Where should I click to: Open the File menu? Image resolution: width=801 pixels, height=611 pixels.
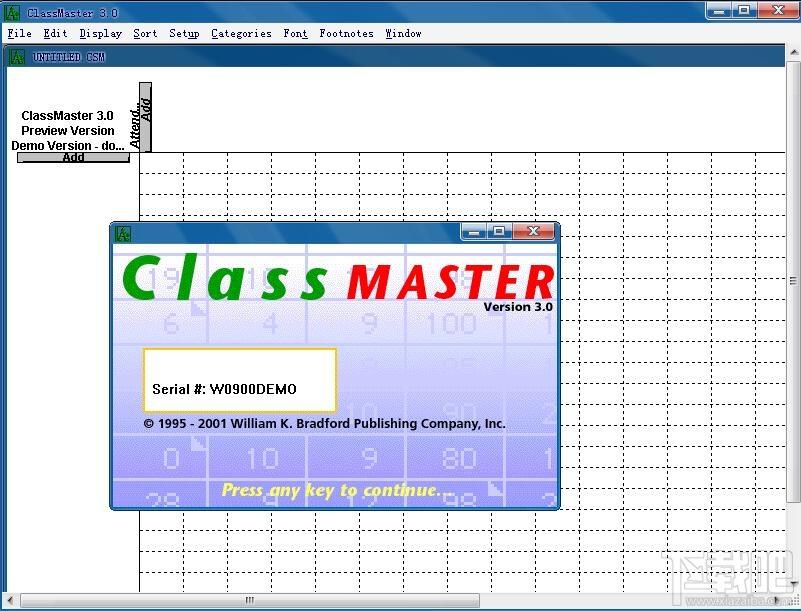coord(19,34)
